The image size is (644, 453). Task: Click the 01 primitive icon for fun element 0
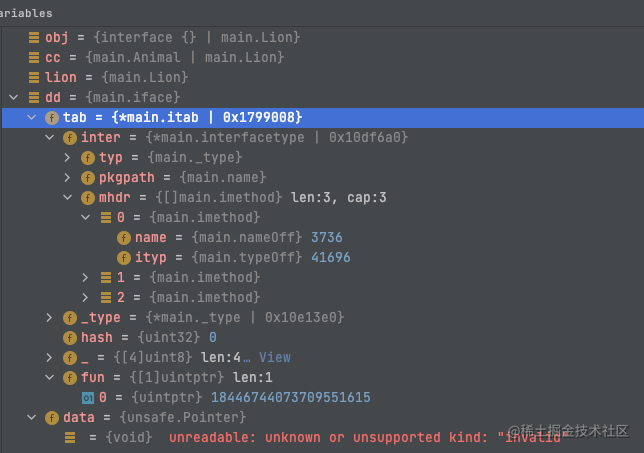point(88,398)
